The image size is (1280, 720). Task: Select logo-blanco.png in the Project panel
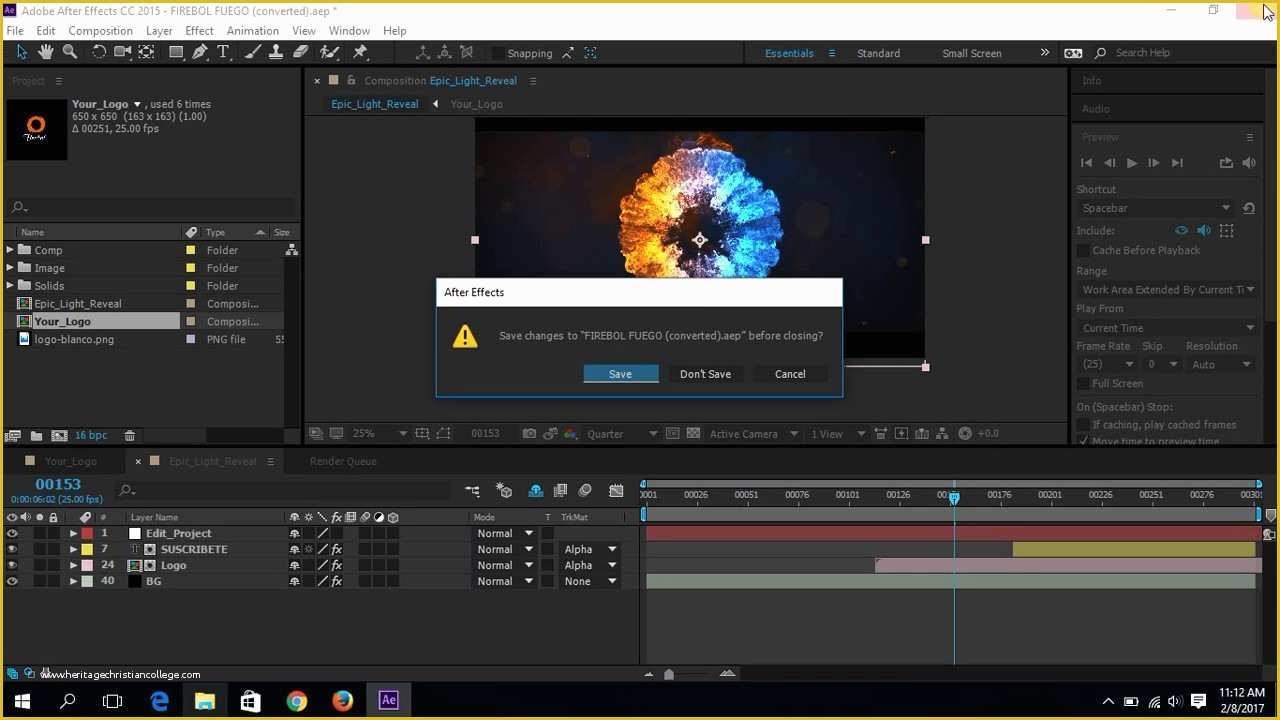coord(74,339)
